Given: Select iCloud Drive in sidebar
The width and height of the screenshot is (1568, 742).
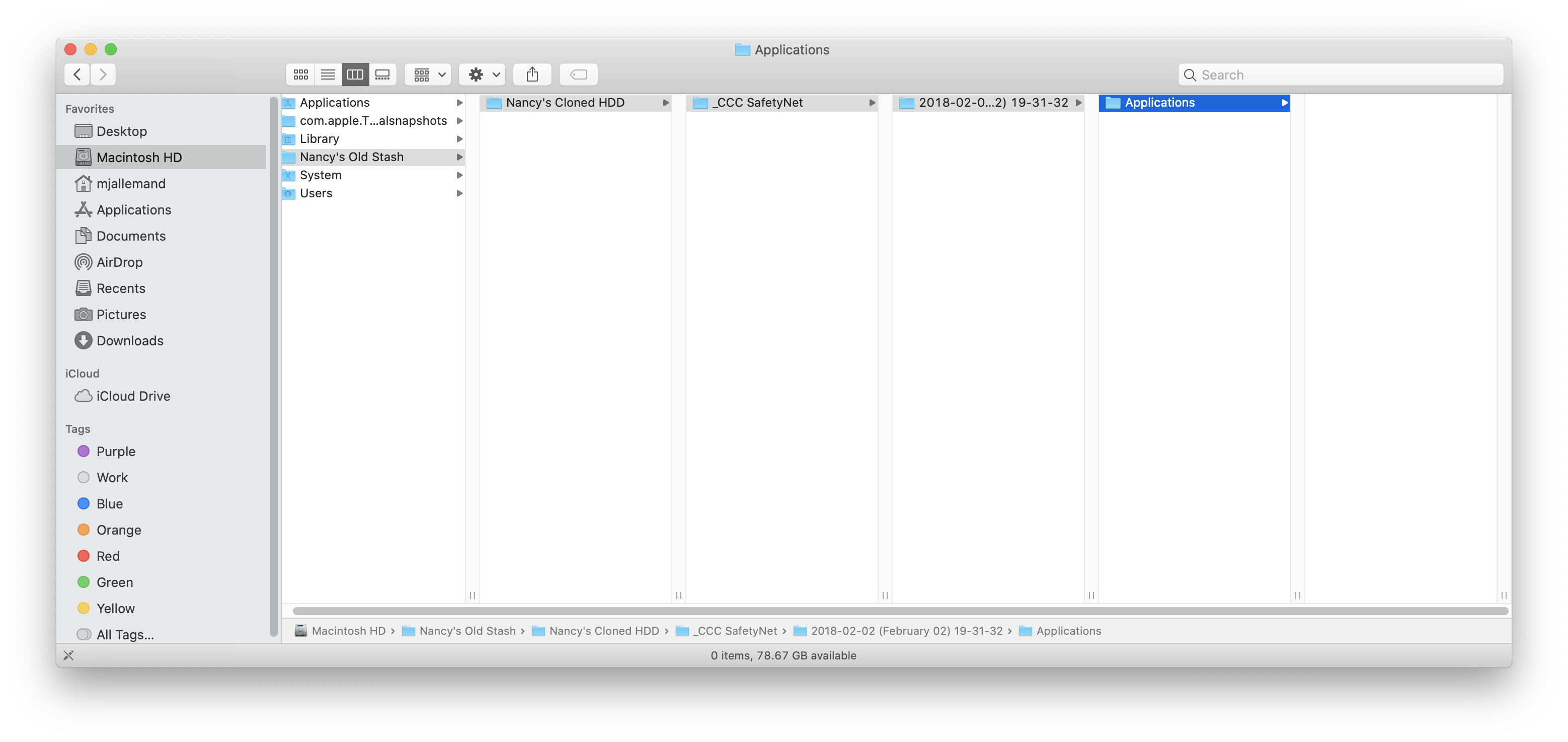Looking at the screenshot, I should point(133,396).
